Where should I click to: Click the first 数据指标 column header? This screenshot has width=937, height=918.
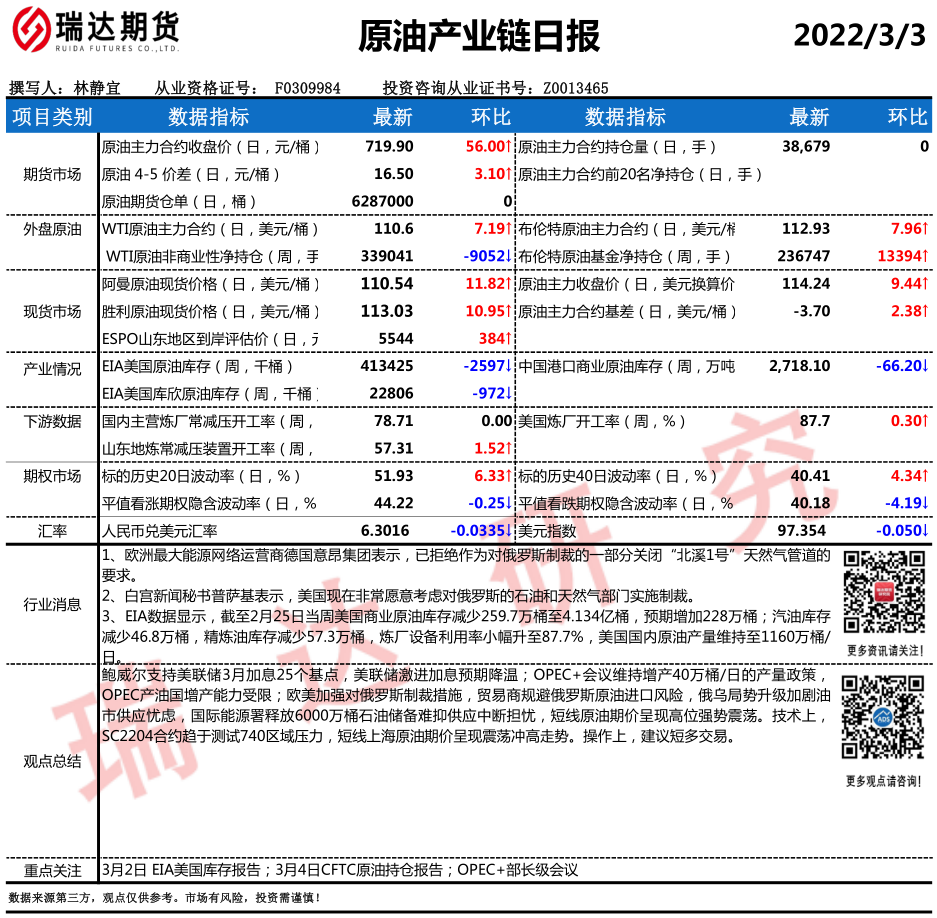point(208,117)
